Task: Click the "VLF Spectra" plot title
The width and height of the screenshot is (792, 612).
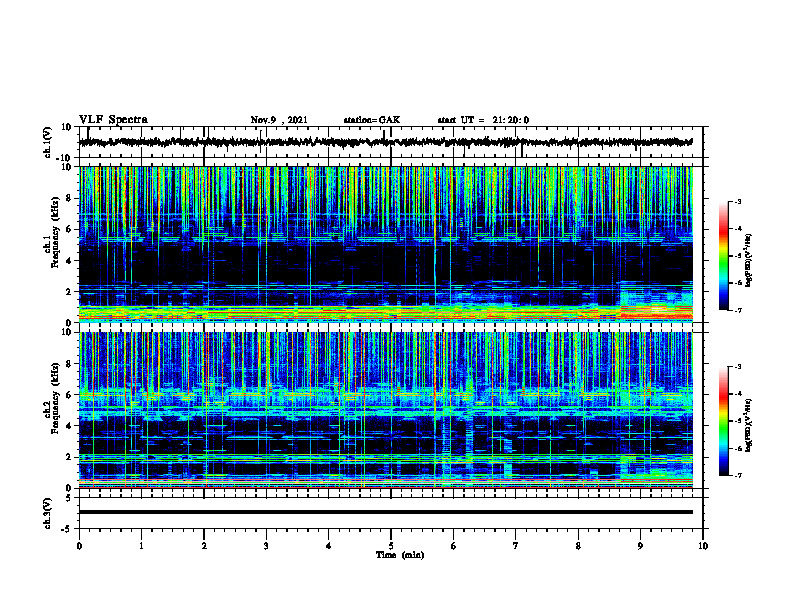Action: coord(113,120)
